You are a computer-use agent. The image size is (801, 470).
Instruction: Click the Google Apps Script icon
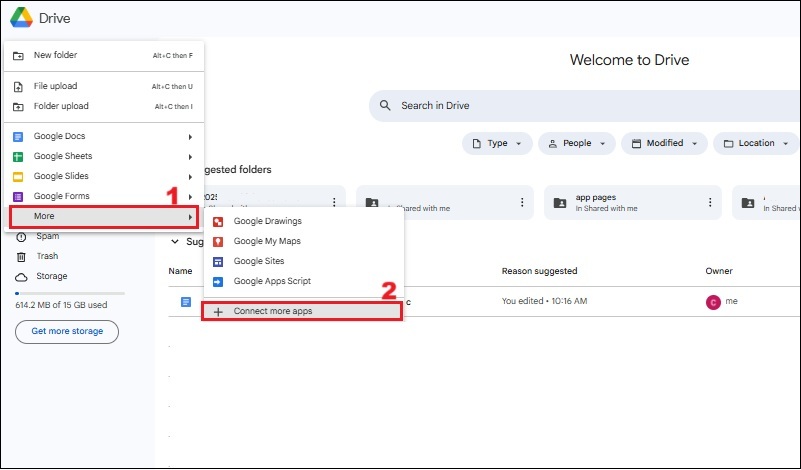coord(218,281)
